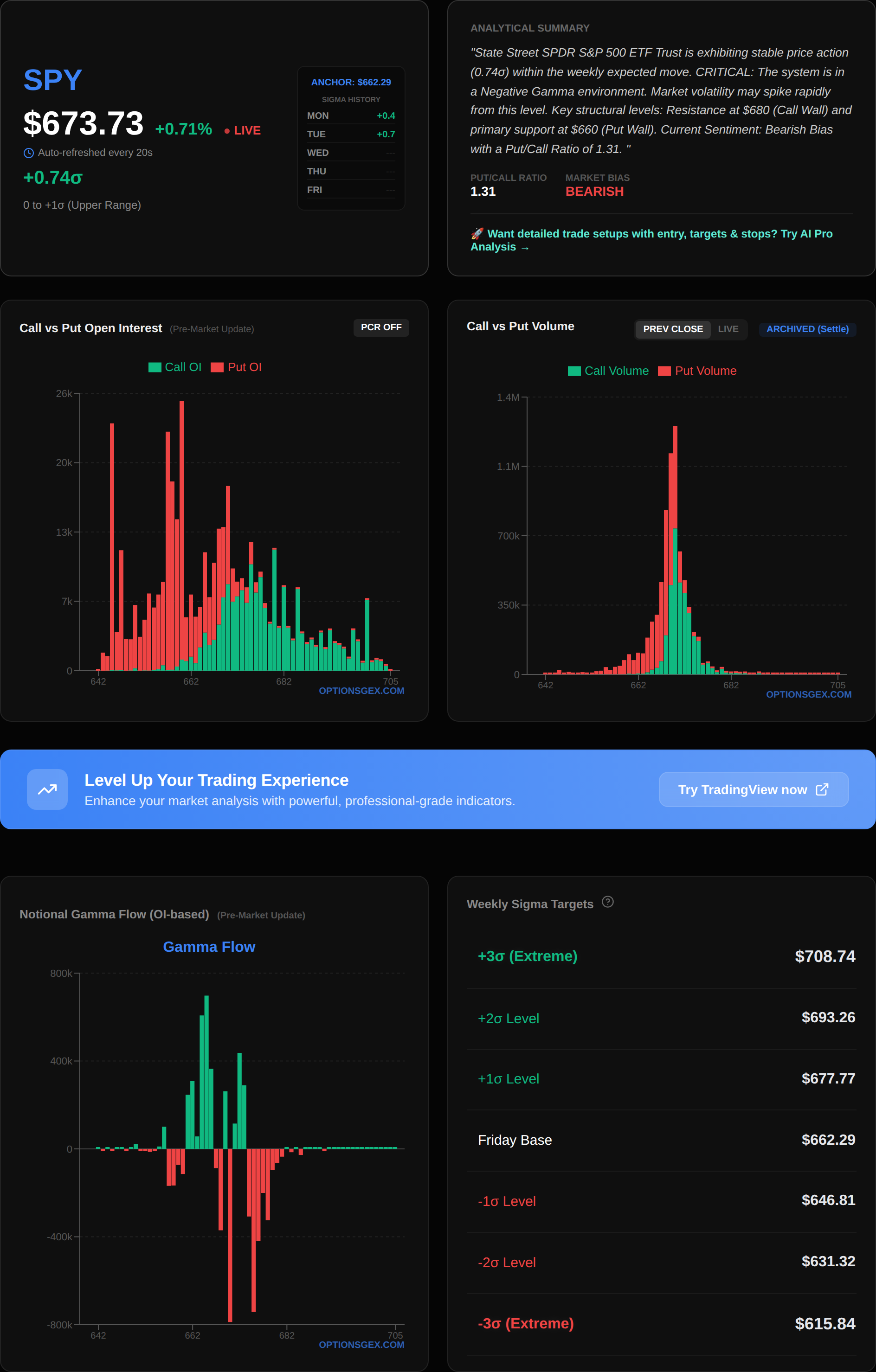Toggle Put OI legend red swatch
Image resolution: width=876 pixels, height=1372 pixels.
(x=217, y=367)
